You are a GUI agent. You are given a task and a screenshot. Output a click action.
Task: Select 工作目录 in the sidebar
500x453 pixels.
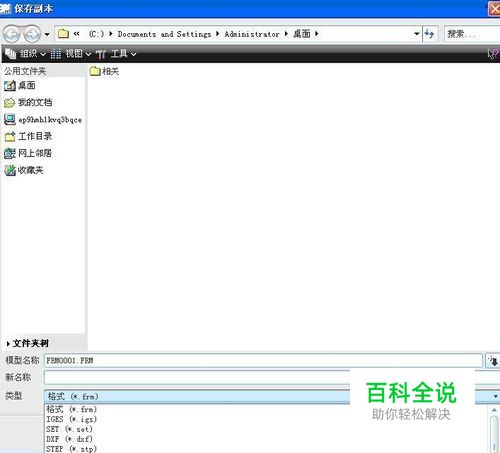click(28, 136)
